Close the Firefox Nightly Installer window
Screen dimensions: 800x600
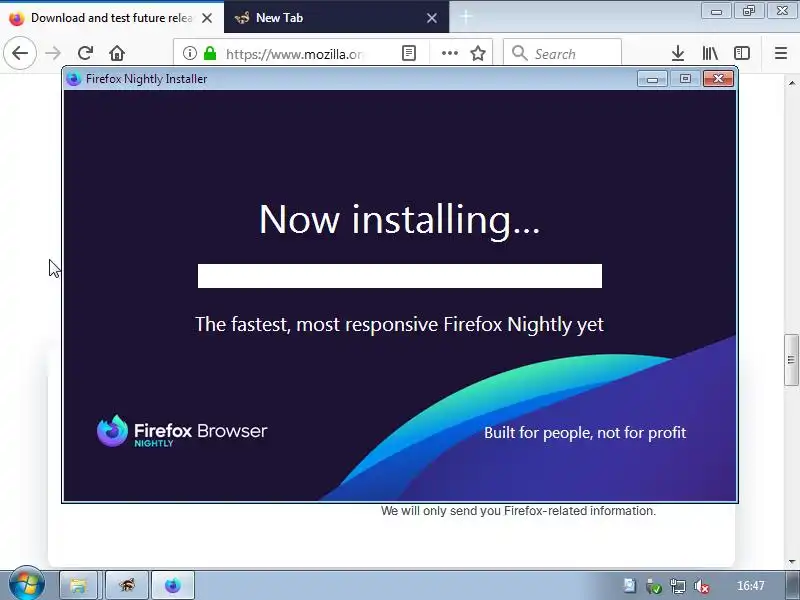pyautogui.click(x=718, y=79)
